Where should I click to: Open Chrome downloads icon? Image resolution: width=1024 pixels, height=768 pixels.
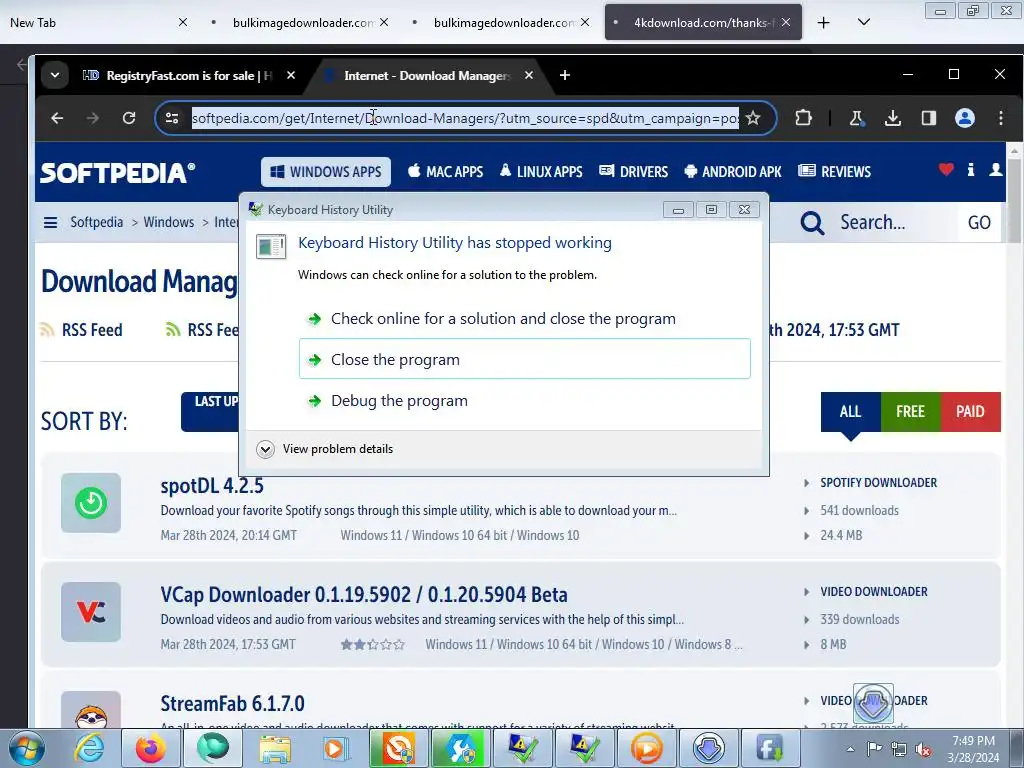[x=893, y=118]
